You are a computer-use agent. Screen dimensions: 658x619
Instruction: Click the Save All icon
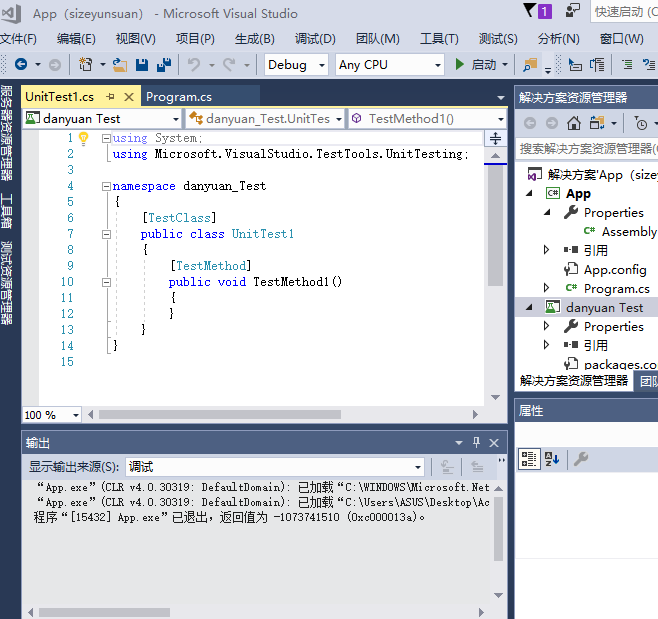[164, 65]
